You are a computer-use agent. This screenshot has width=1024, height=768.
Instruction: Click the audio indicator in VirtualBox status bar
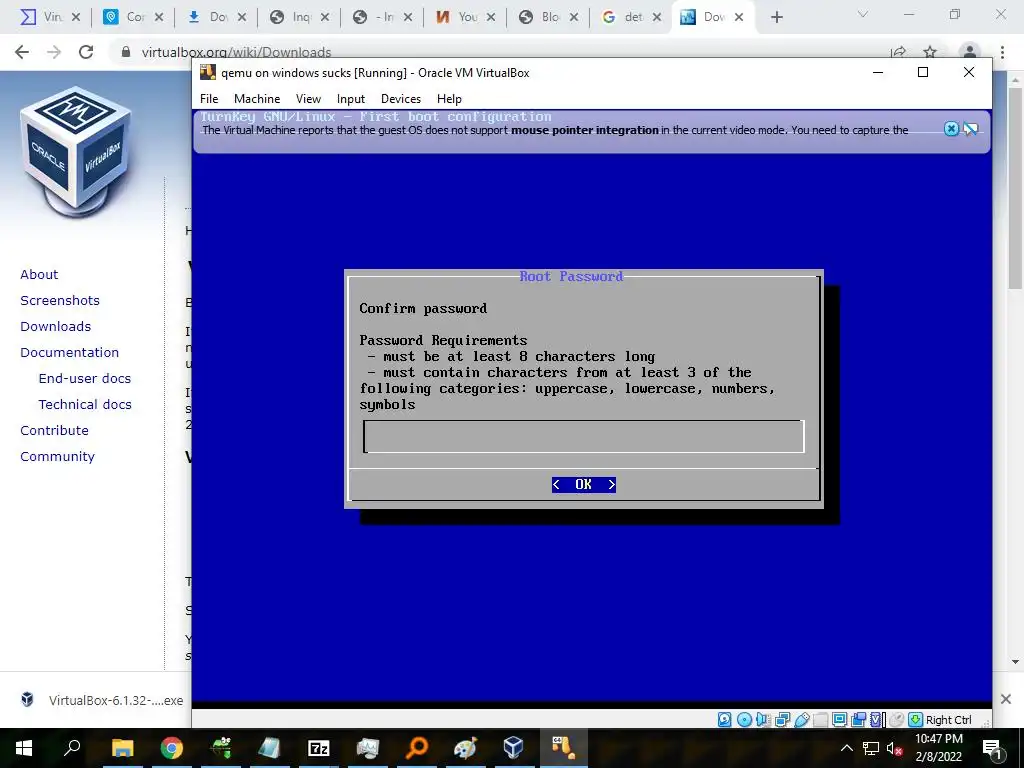pyautogui.click(x=762, y=720)
